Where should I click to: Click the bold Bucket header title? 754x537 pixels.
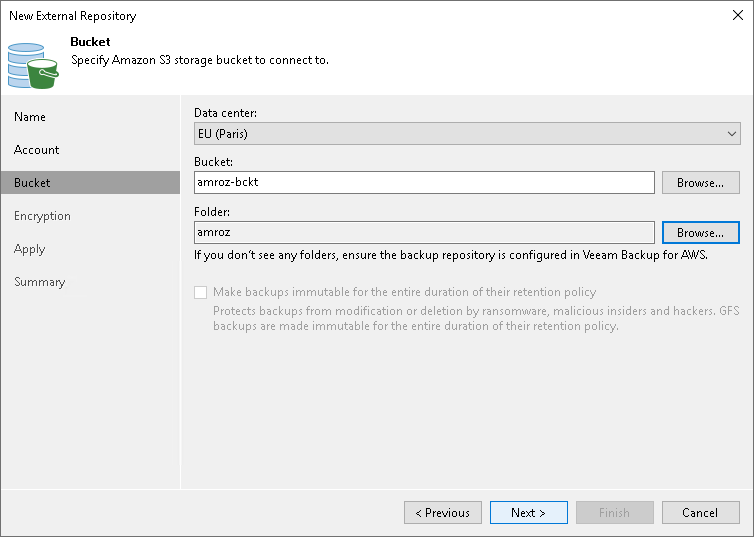[x=89, y=43]
